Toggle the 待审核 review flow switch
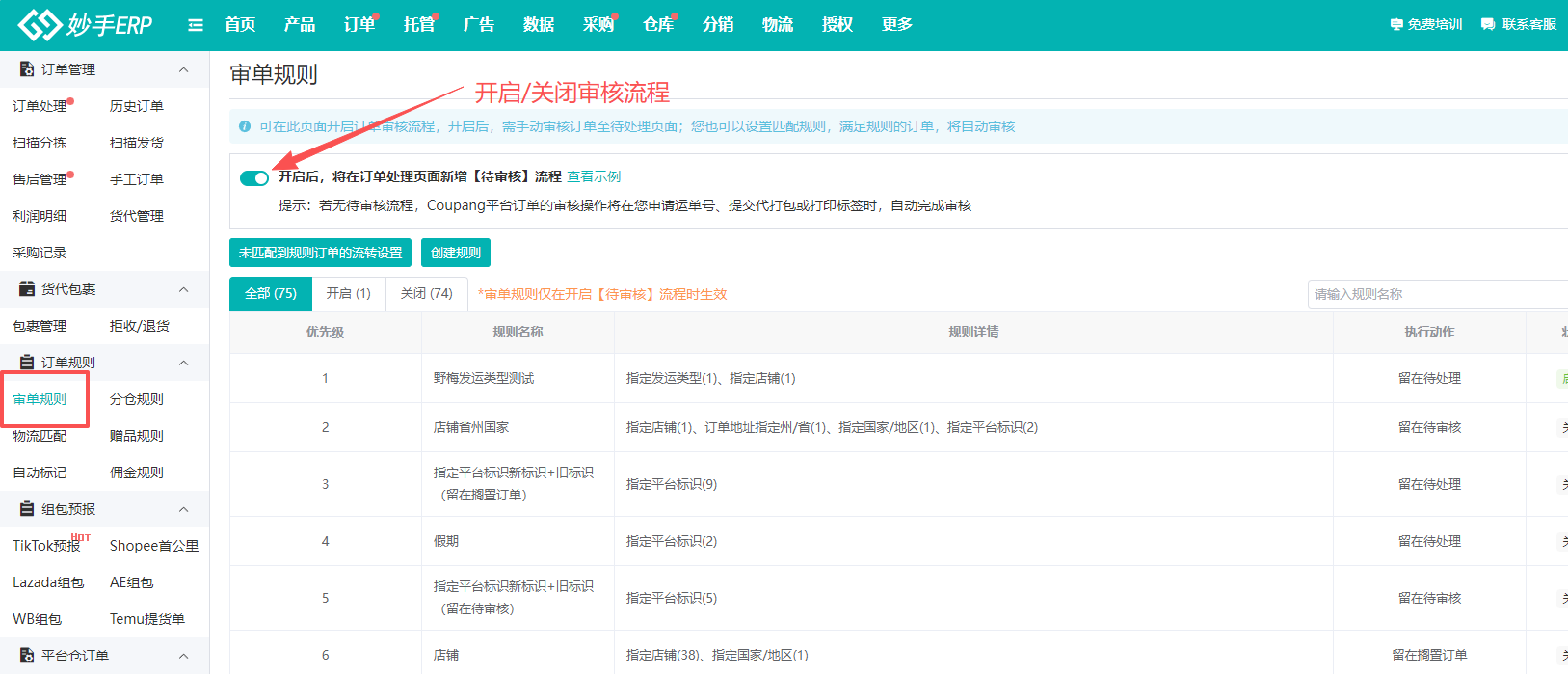The width and height of the screenshot is (1568, 674). 254,177
